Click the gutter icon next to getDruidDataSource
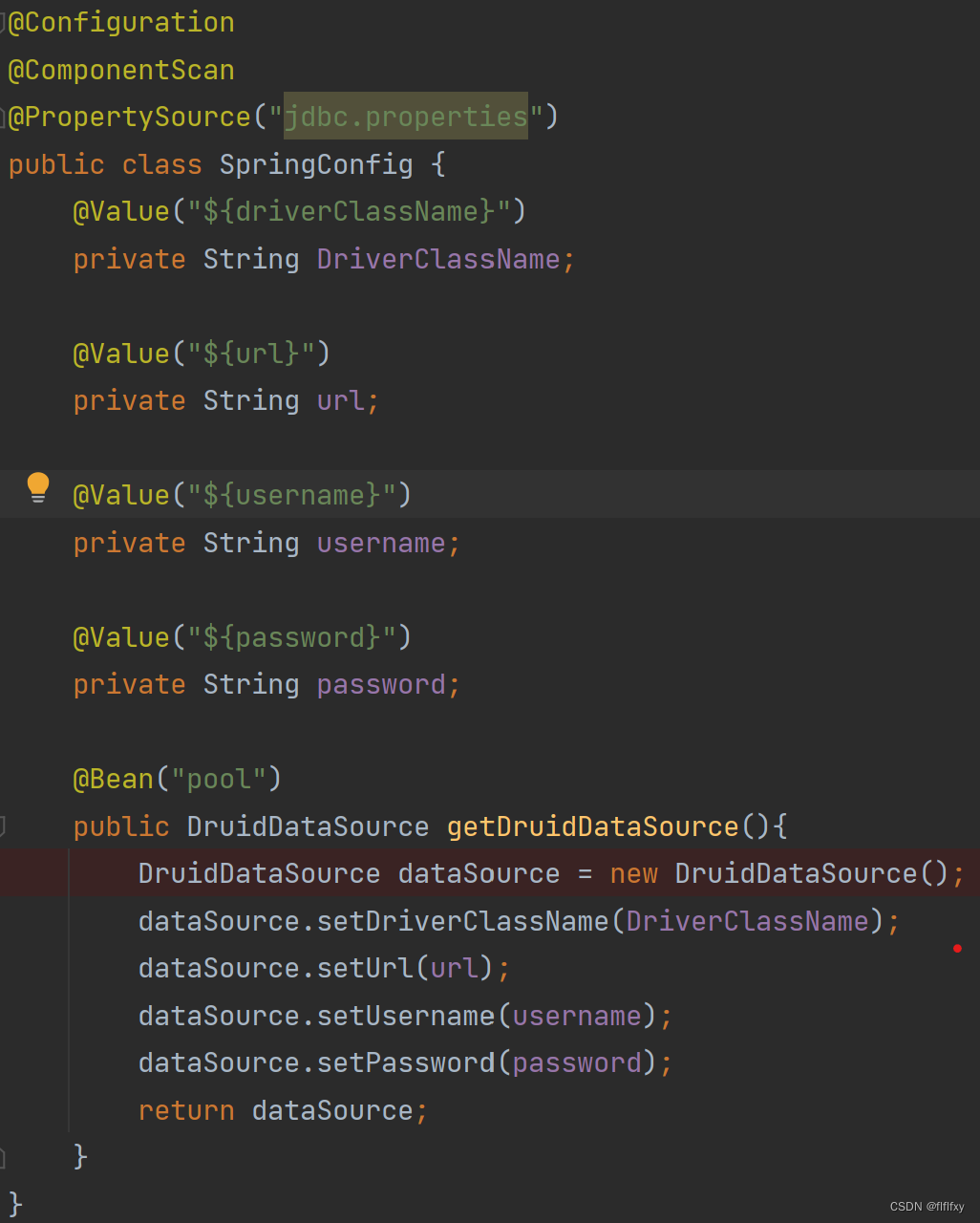Image resolution: width=980 pixels, height=1223 pixels. tap(4, 827)
